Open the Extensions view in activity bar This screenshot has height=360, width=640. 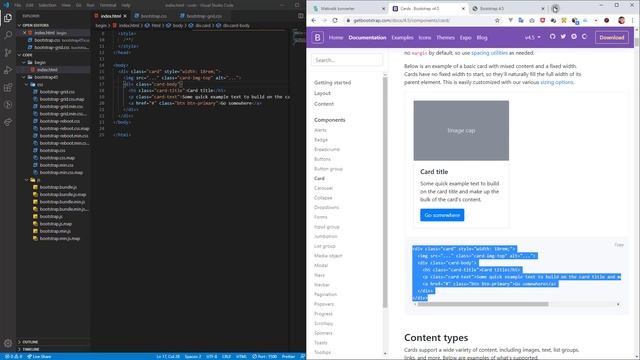click(x=8, y=87)
